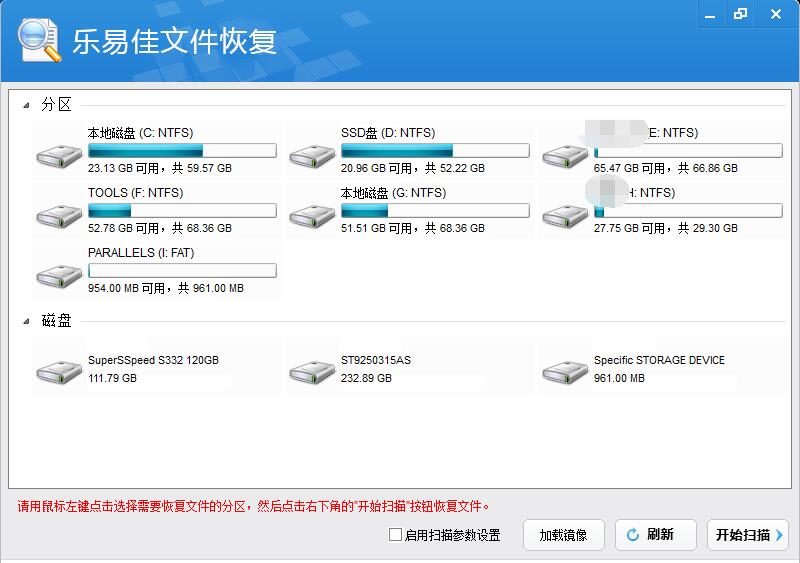
Task: Select the H: NTFS partition drive icon
Action: [x=565, y=214]
